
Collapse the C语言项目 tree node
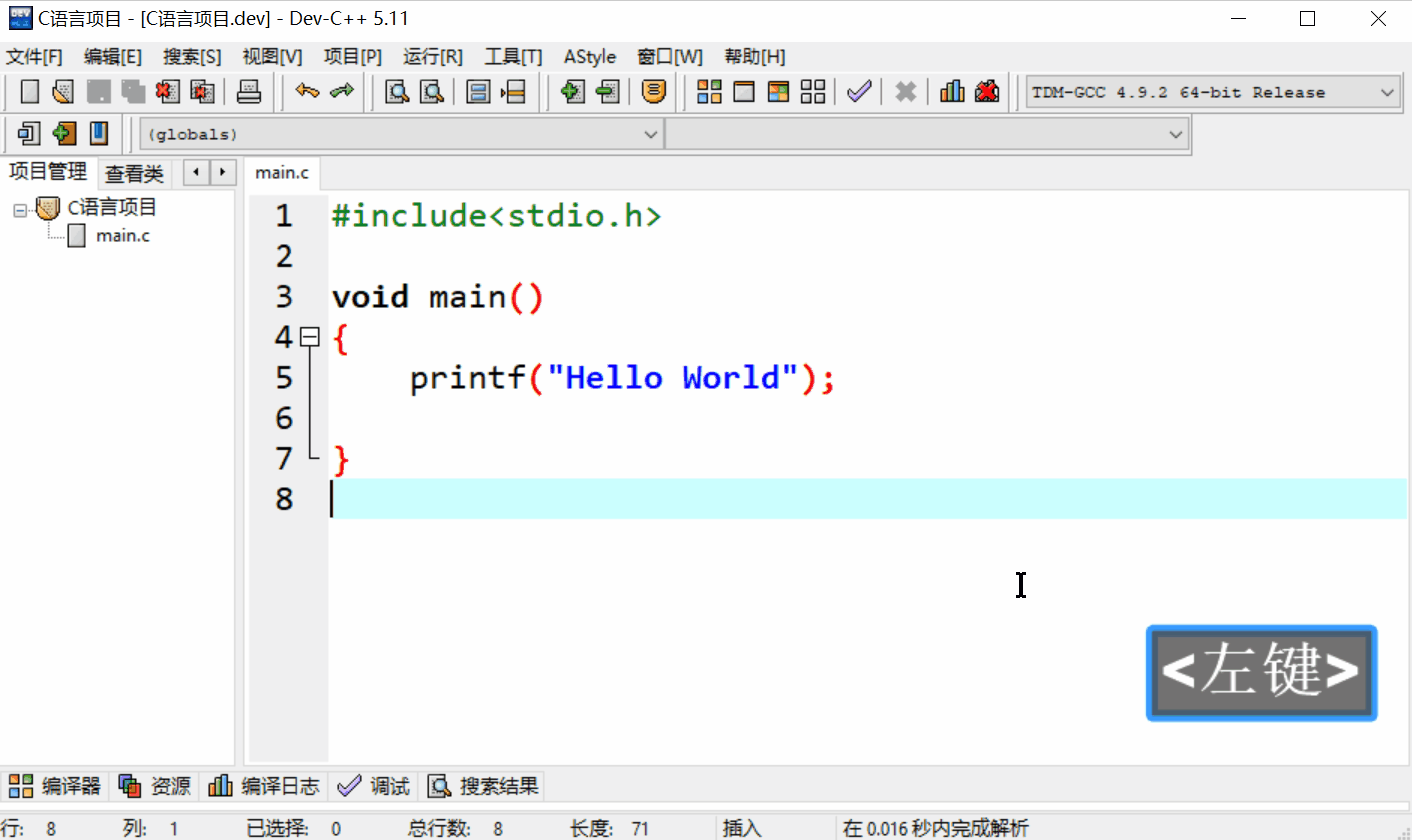(x=20, y=209)
